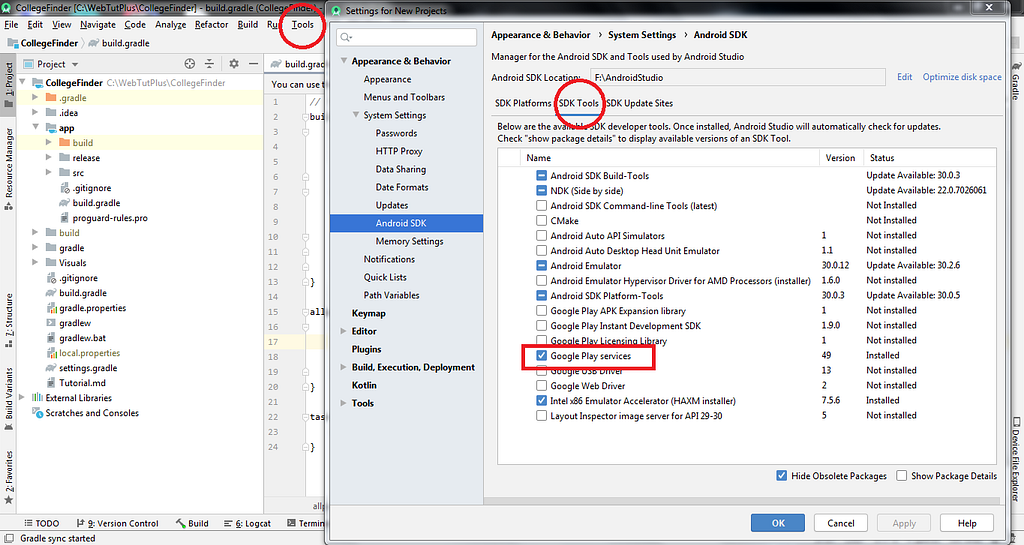The width and height of the screenshot is (1024, 545).
Task: Open the Analyze menu
Action: (x=170, y=25)
